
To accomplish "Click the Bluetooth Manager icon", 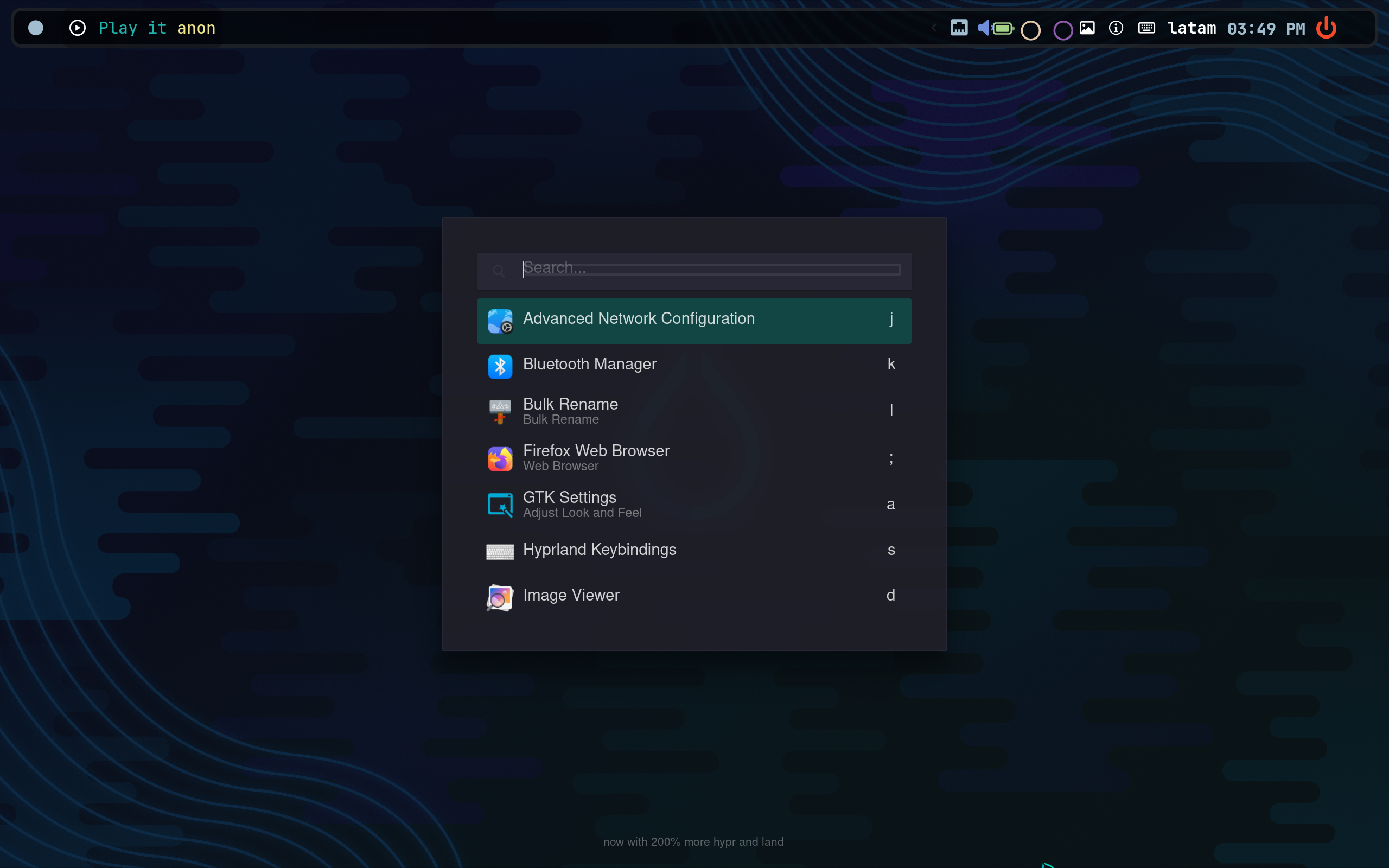I will (x=500, y=367).
